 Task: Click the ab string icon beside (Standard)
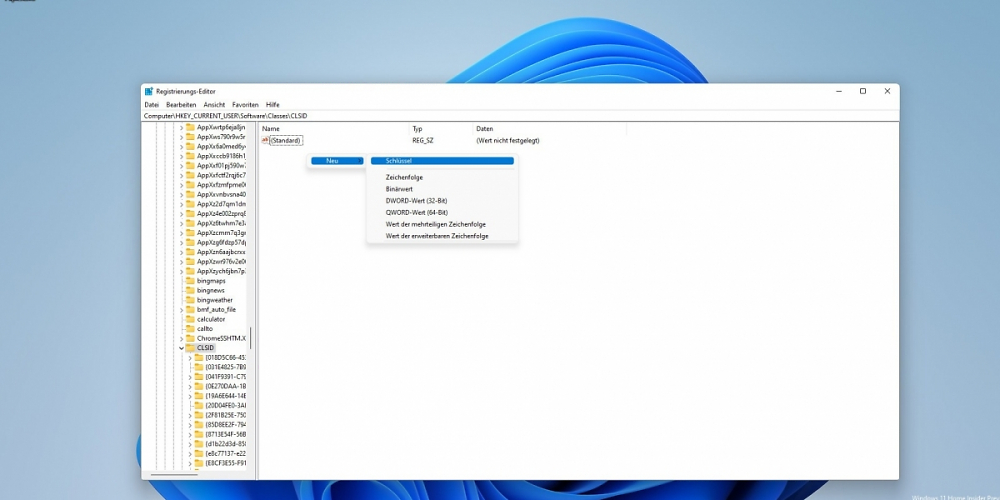265,140
